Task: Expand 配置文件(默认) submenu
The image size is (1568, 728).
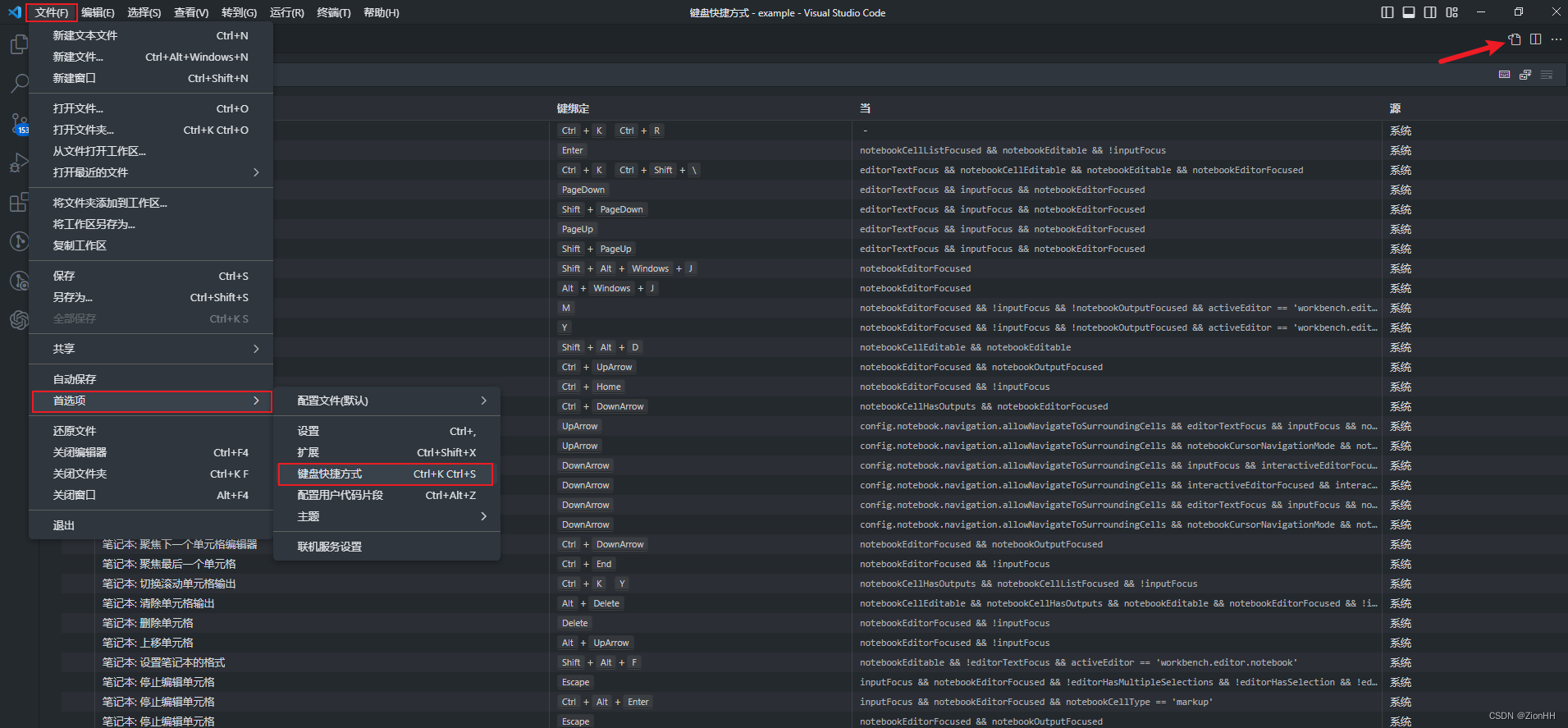Action: pos(386,401)
